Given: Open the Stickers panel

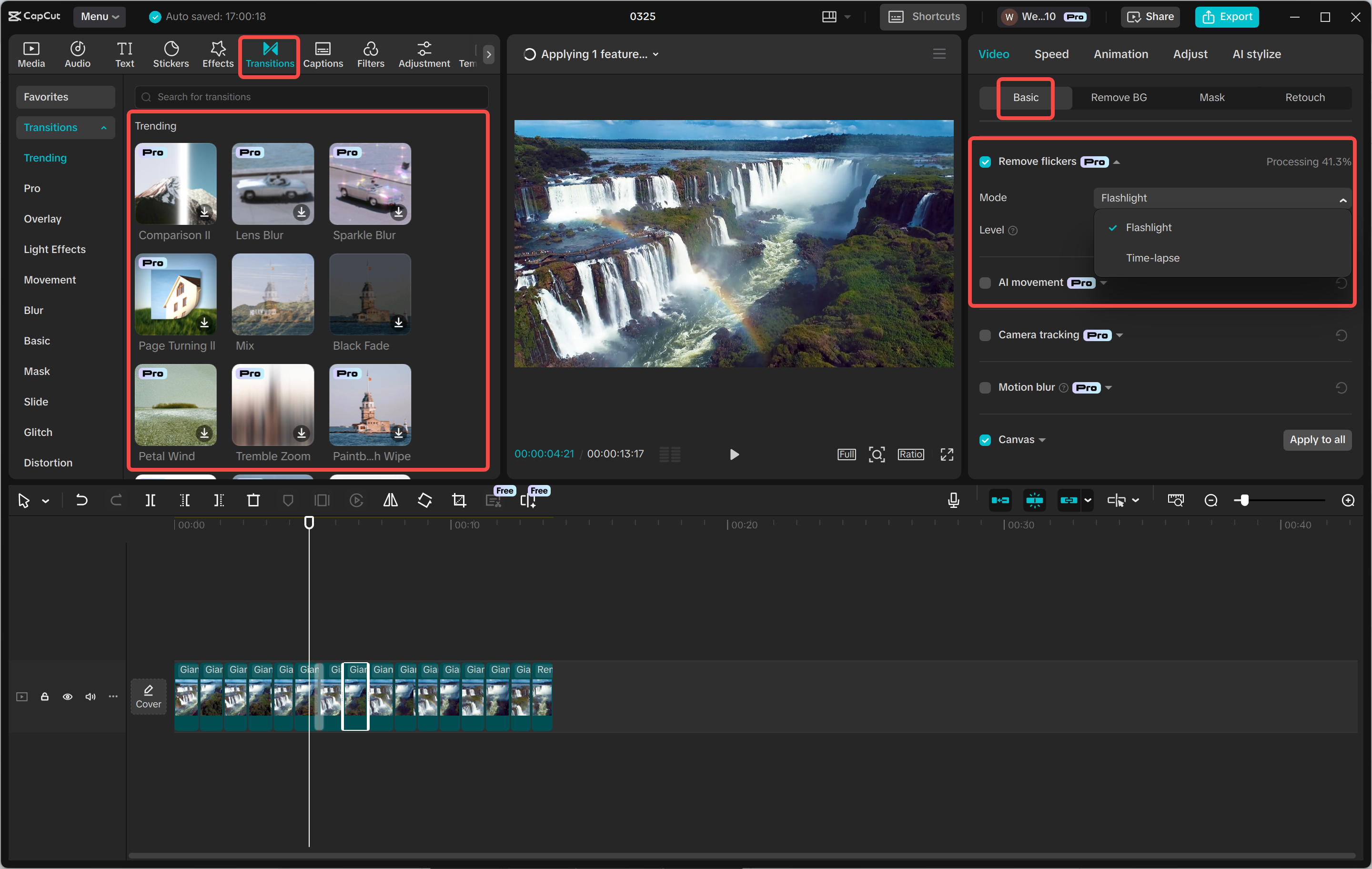Looking at the screenshot, I should coord(171,54).
